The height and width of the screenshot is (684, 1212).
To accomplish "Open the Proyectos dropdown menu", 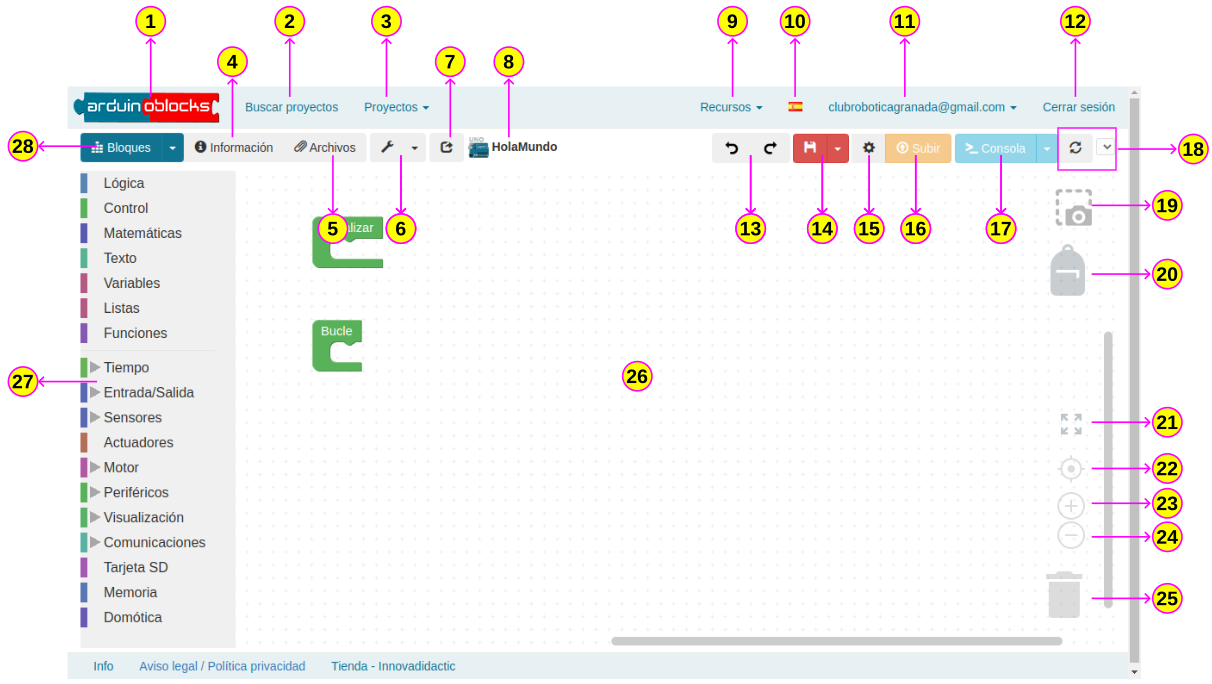I will pos(396,107).
